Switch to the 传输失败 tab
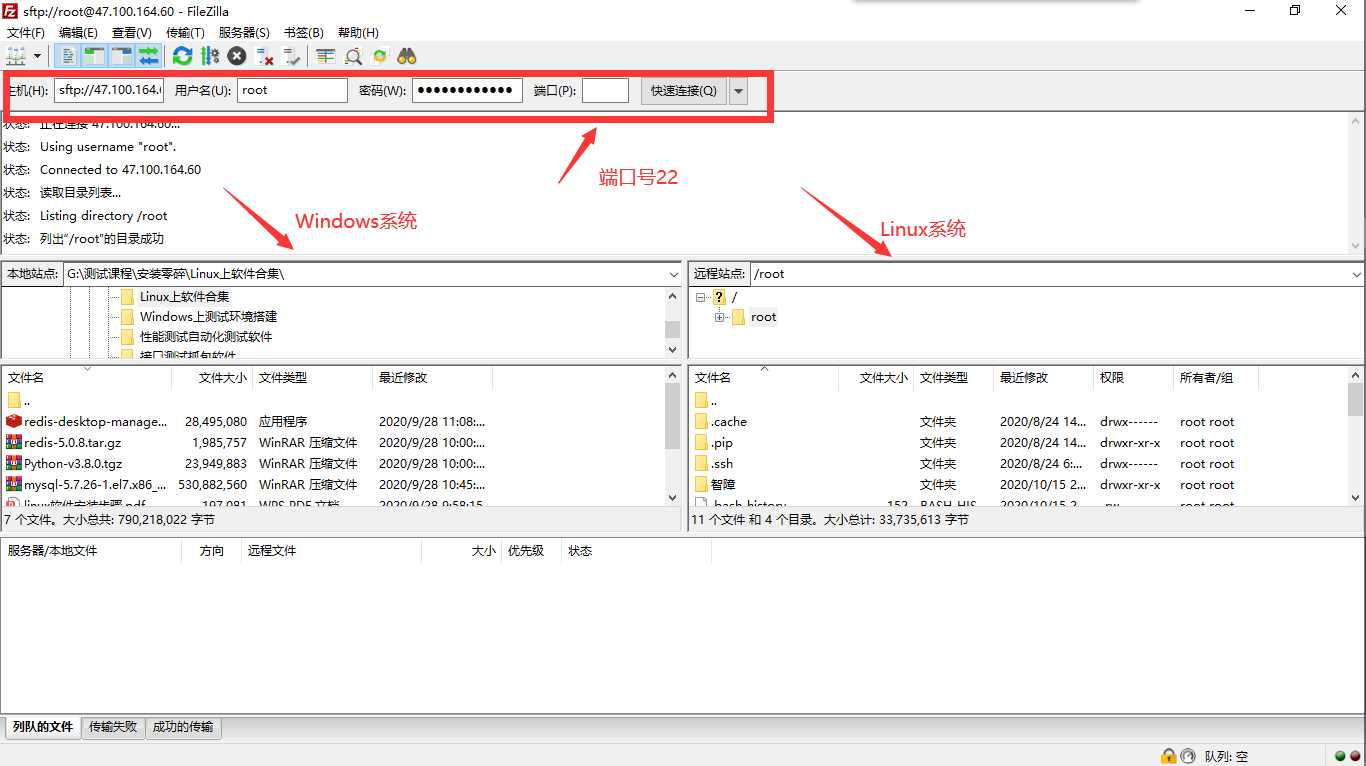The image size is (1366, 766). [113, 727]
